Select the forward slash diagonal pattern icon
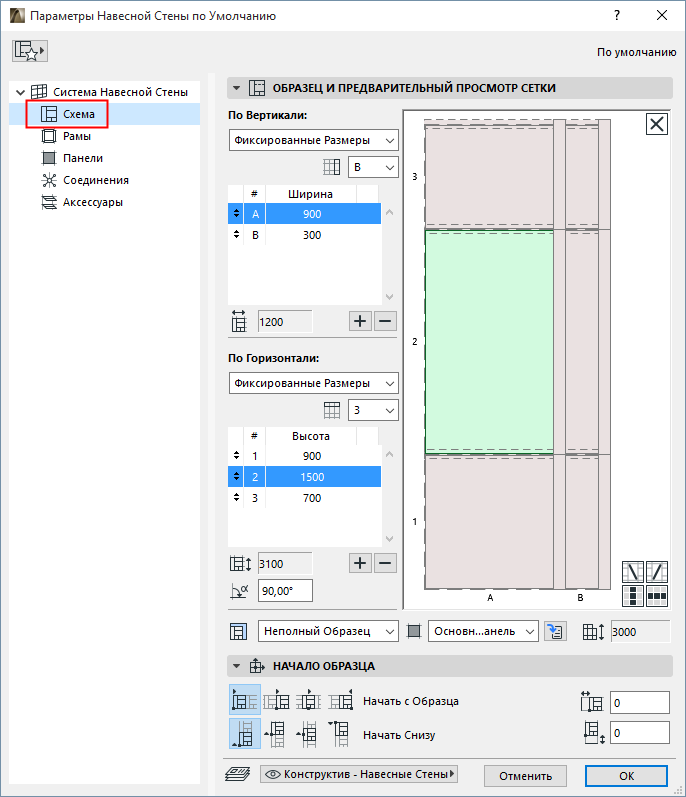 click(x=657, y=572)
